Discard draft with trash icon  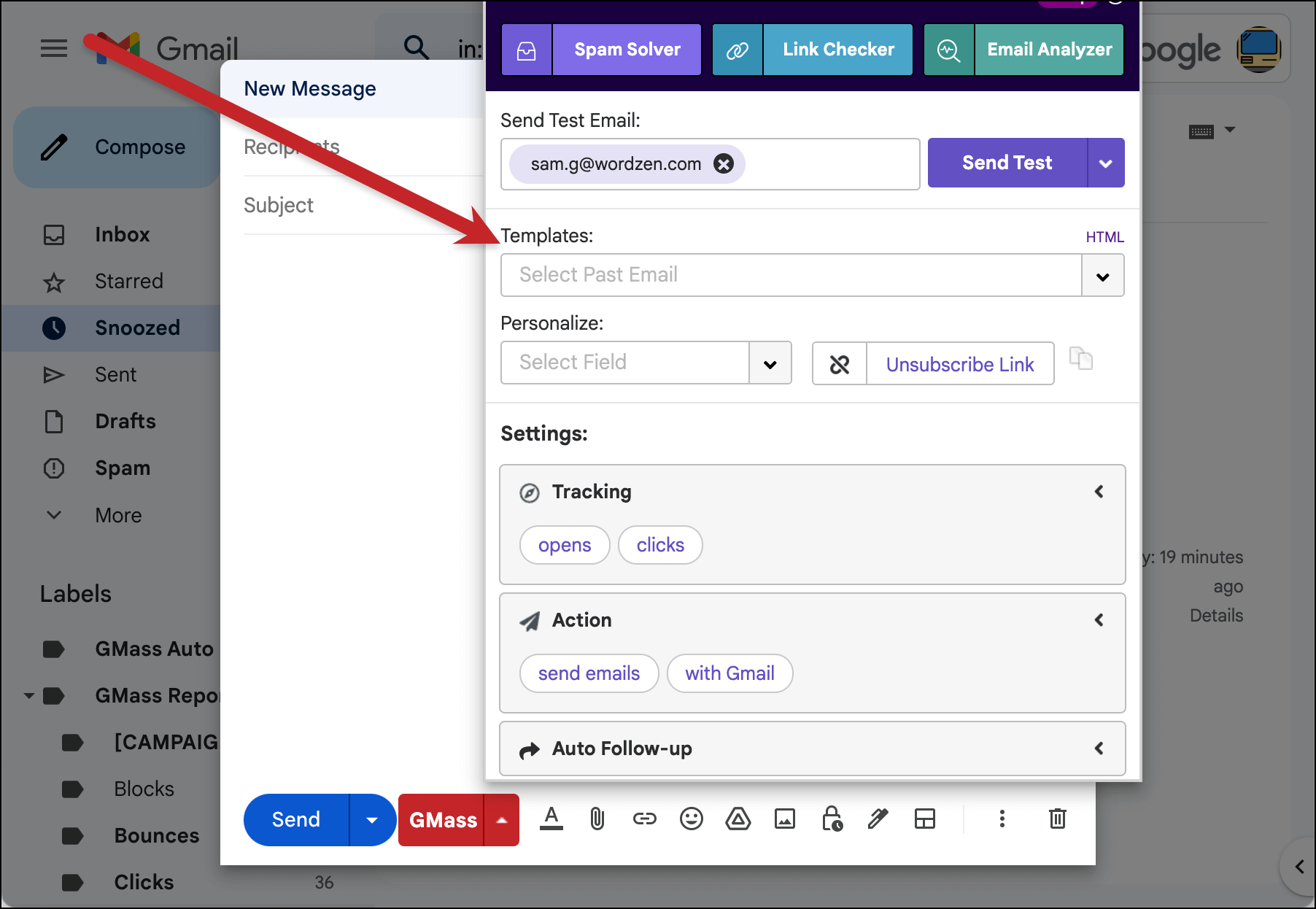point(1058,819)
